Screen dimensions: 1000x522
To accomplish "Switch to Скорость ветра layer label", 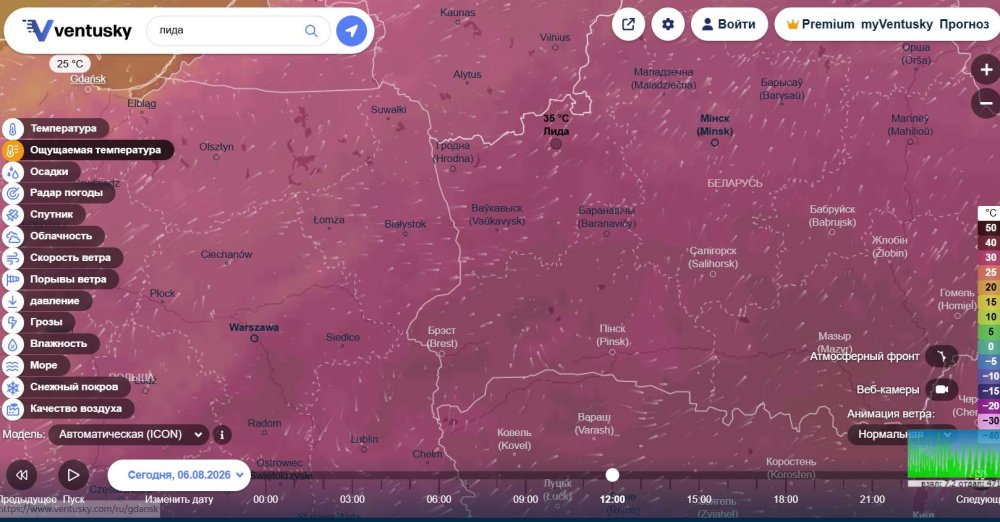I will [70, 258].
